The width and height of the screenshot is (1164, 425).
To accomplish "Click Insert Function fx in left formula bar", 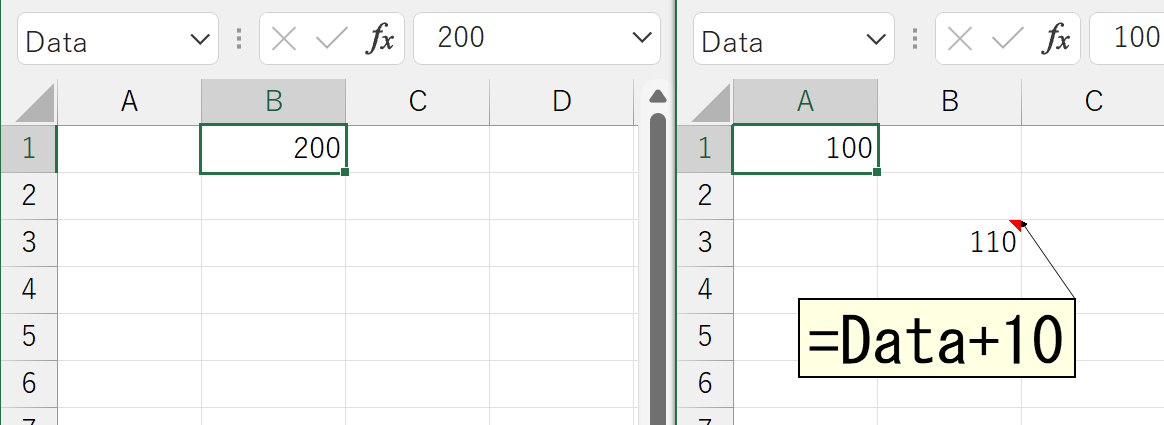I will [379, 39].
